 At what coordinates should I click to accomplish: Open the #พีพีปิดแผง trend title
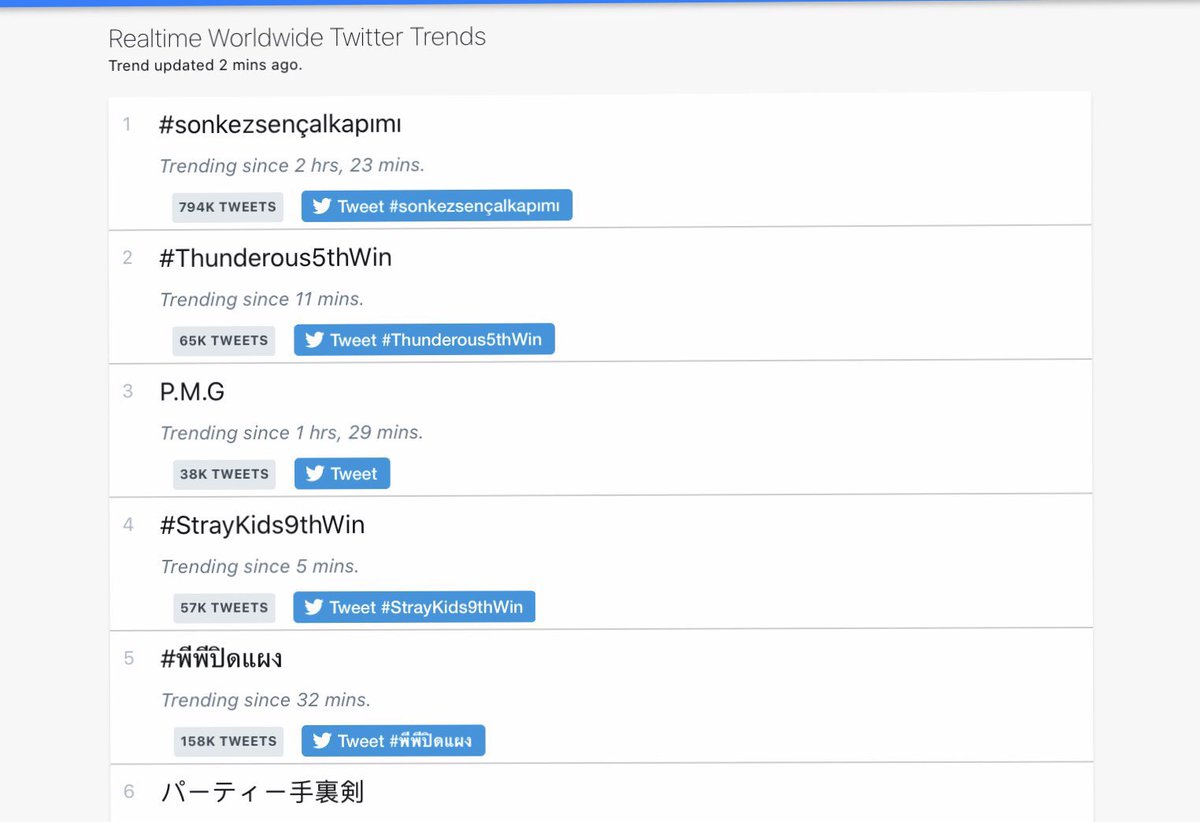(221, 659)
